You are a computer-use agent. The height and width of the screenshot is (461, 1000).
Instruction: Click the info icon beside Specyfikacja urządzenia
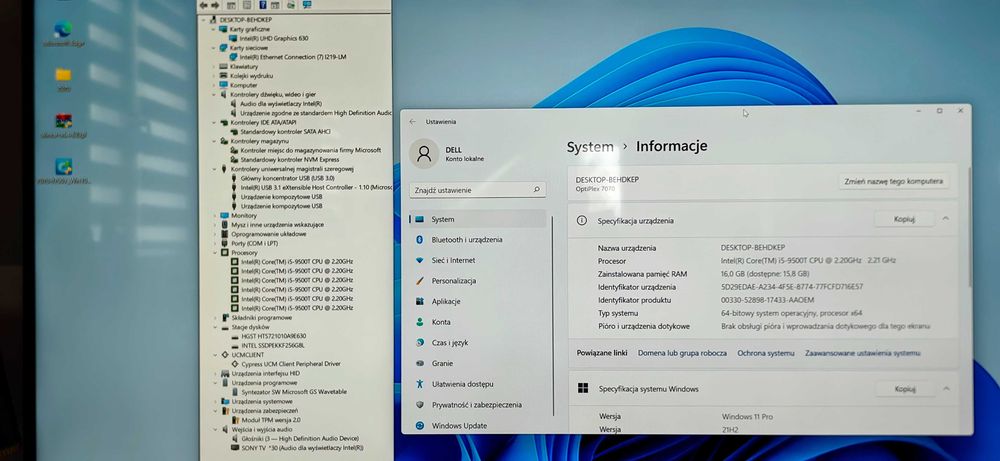[581, 220]
